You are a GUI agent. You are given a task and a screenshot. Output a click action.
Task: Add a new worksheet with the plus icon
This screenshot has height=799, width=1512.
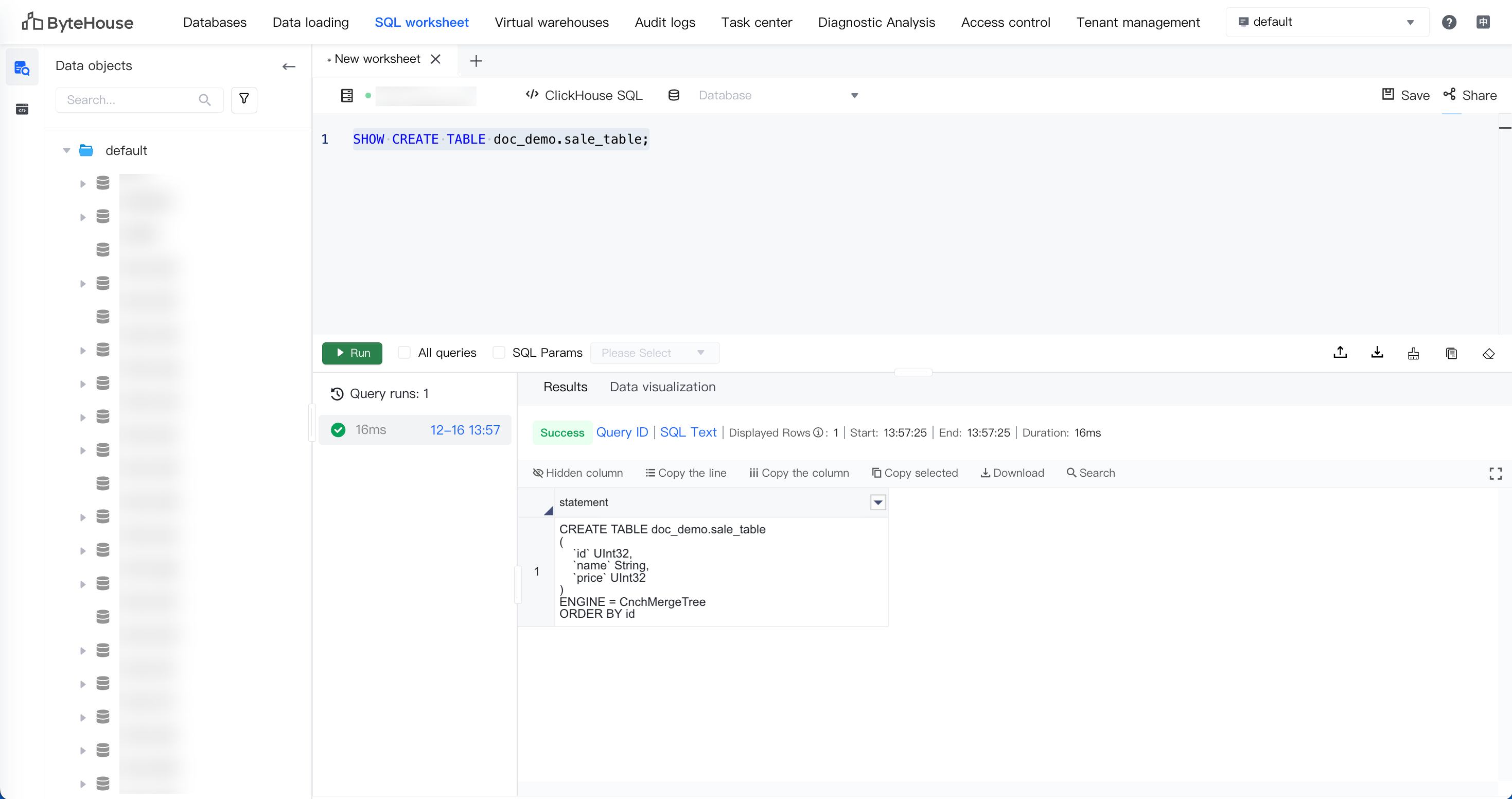(476, 61)
